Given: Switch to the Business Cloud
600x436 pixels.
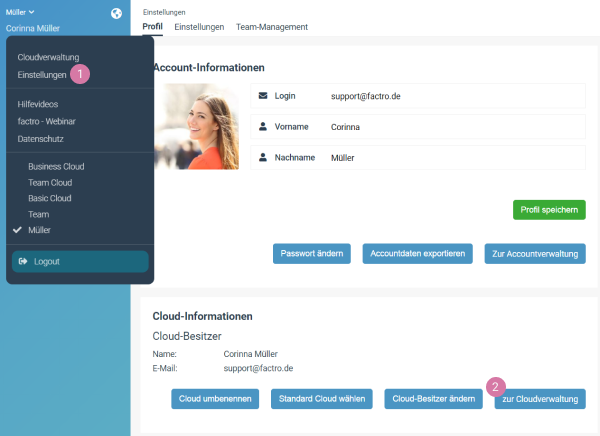Looking at the screenshot, I should point(56,167).
